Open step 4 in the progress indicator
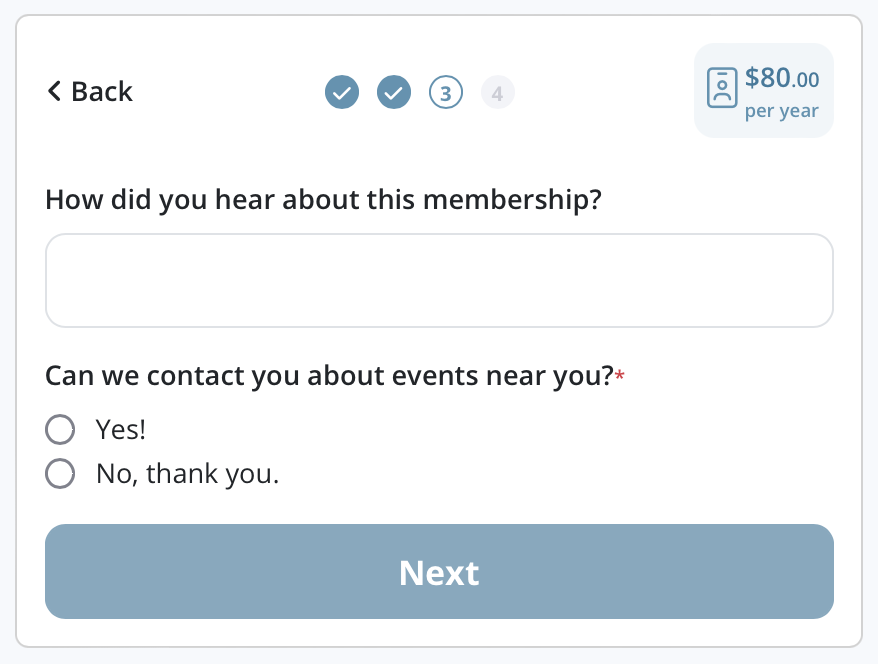This screenshot has height=664, width=878. tap(497, 91)
